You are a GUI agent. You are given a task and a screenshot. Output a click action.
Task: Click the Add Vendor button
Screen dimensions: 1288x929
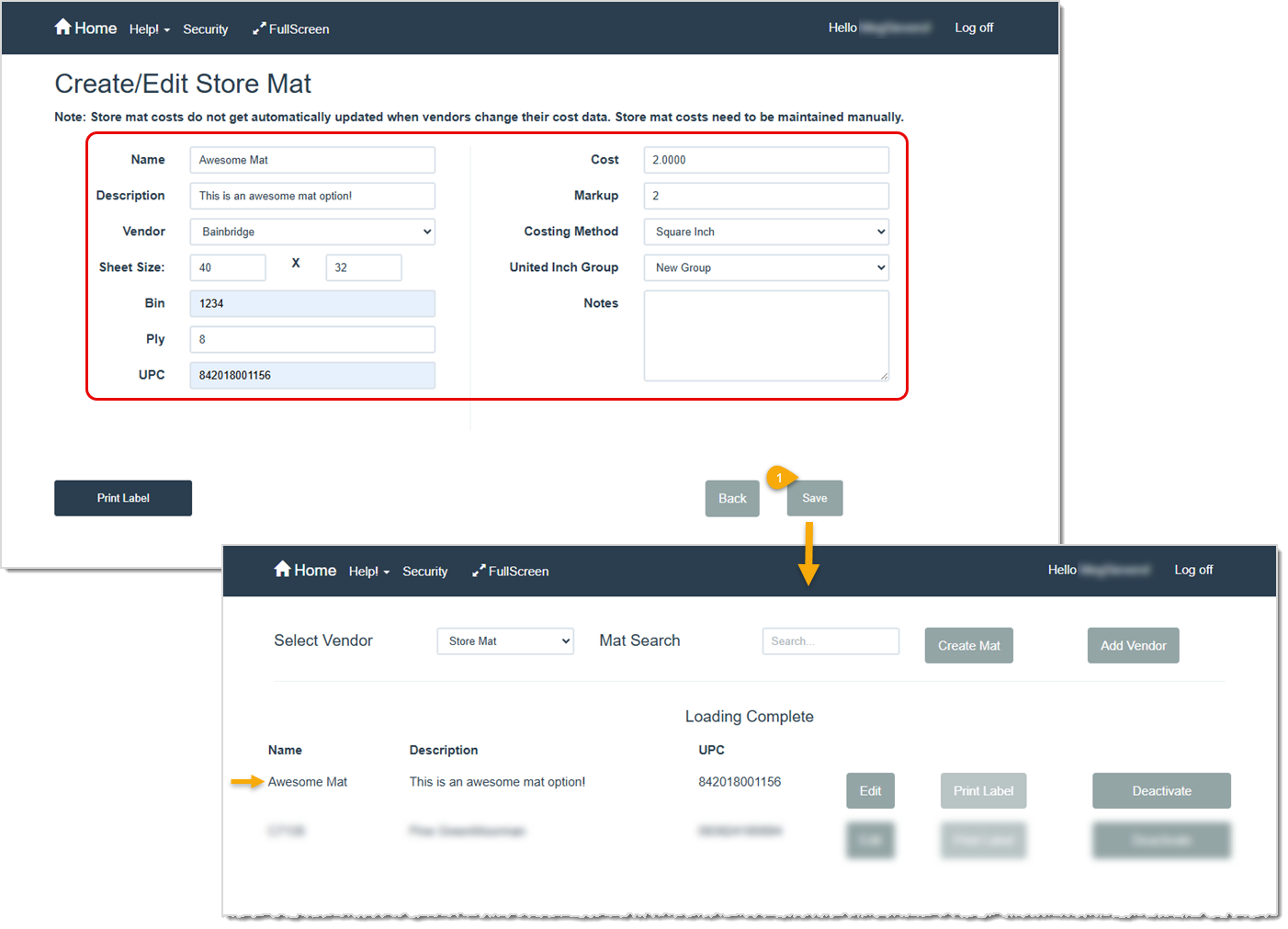click(x=1133, y=645)
